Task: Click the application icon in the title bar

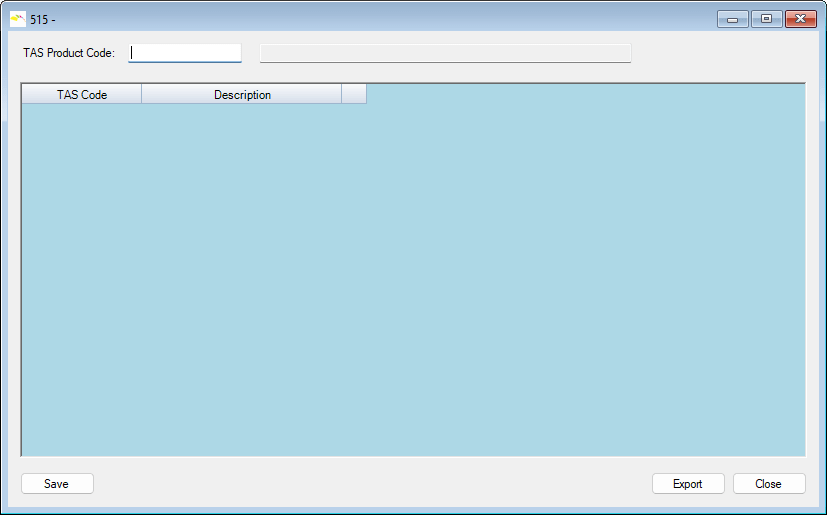Action: coord(18,19)
